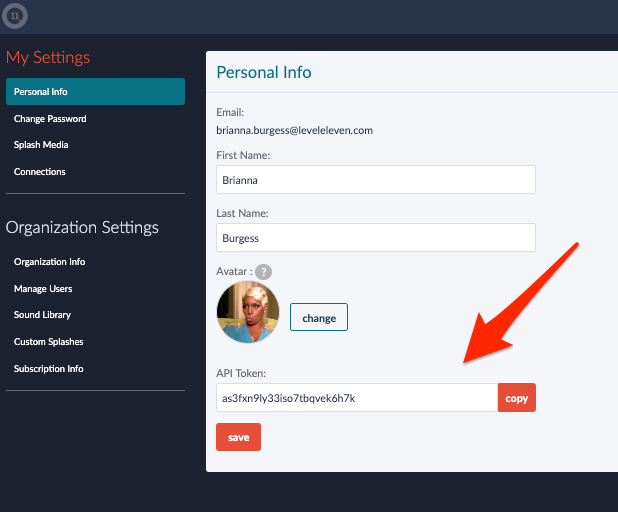Select Connections in My Settings

pos(40,172)
